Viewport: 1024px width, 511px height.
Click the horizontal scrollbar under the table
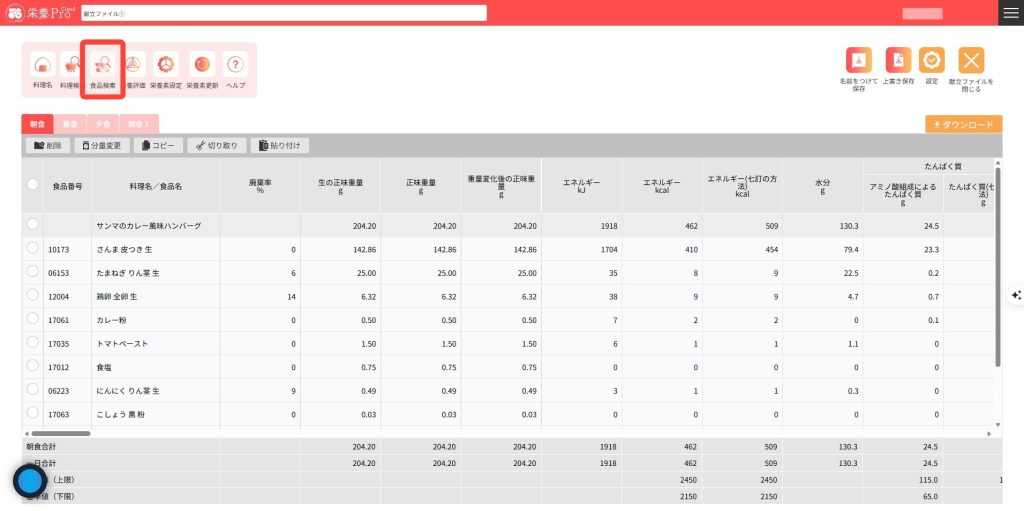click(60, 433)
